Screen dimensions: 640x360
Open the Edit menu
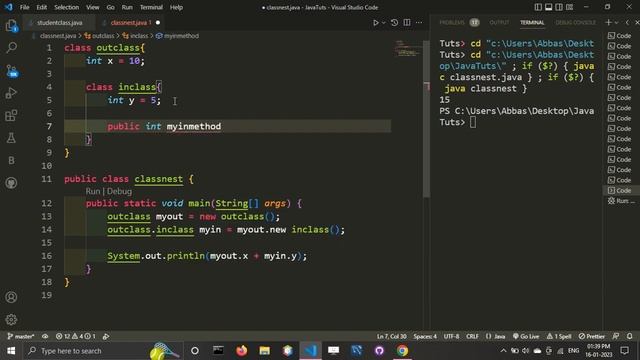tap(42, 7)
